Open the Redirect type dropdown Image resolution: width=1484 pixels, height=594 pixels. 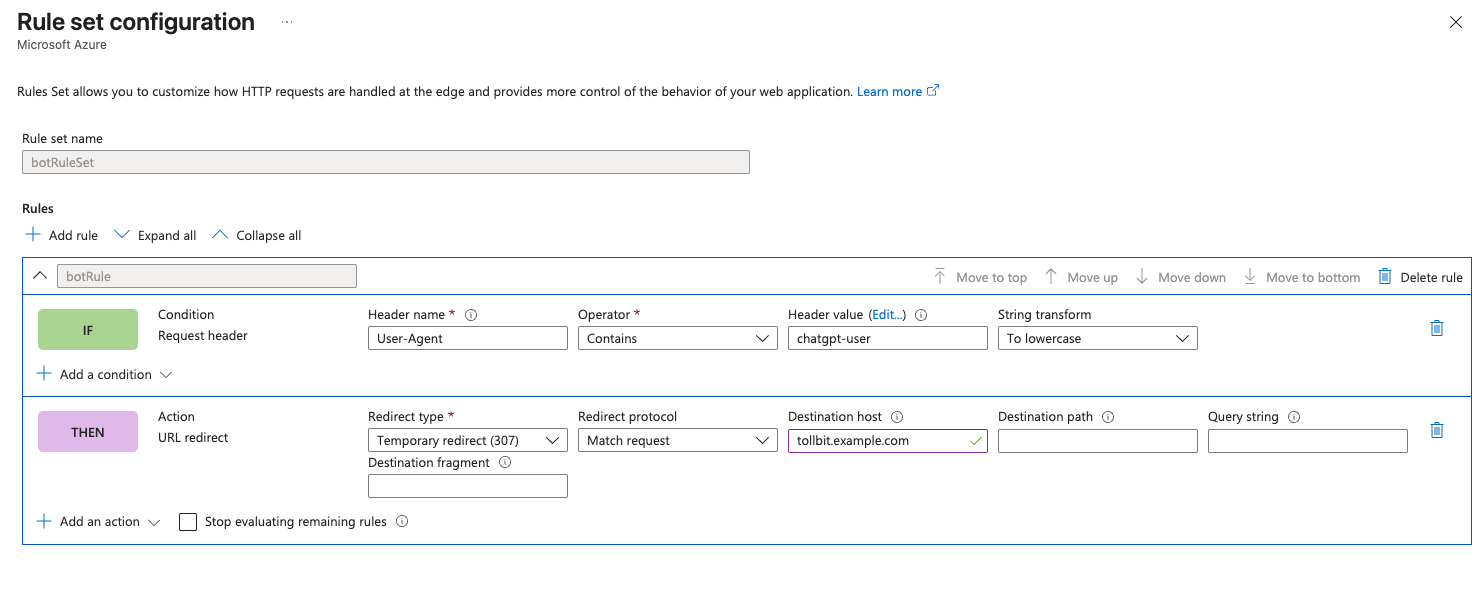point(468,440)
